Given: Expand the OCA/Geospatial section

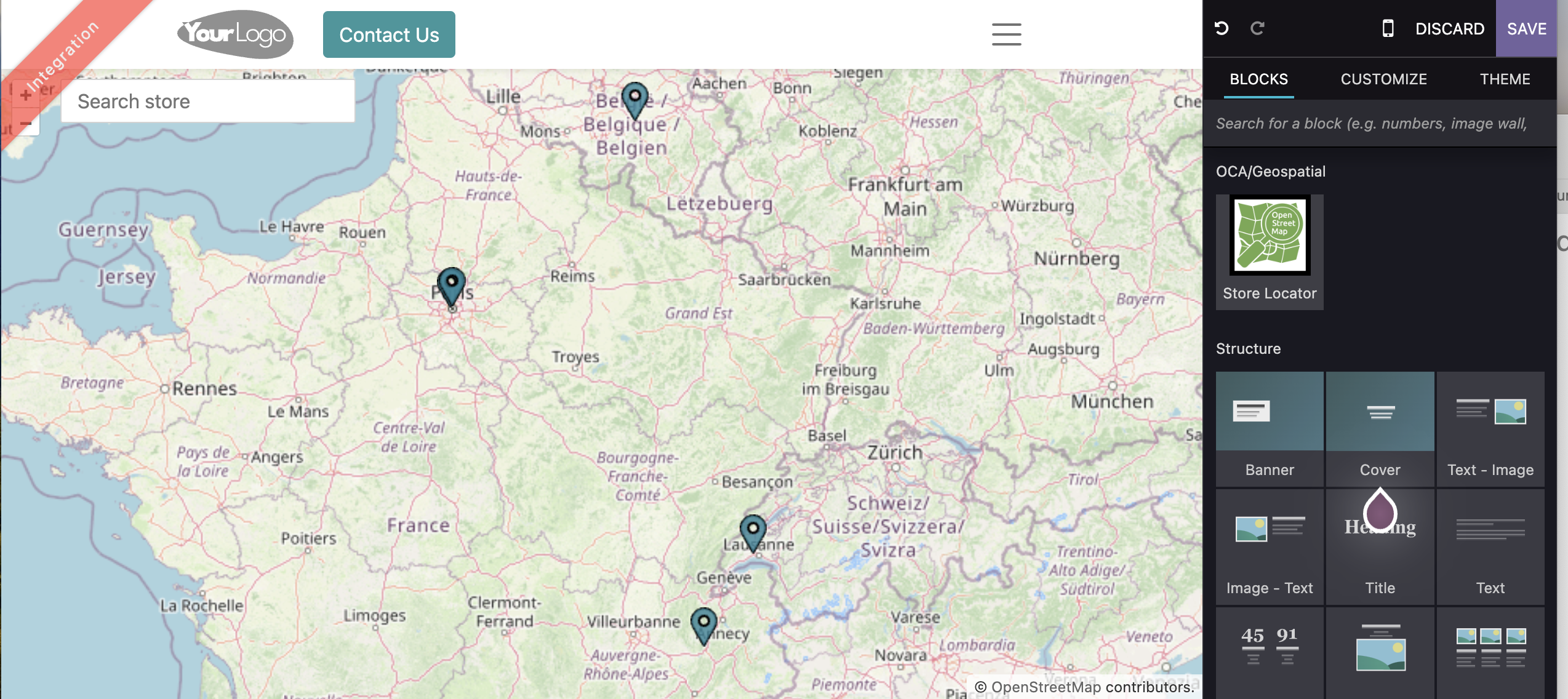Looking at the screenshot, I should pos(1272,171).
